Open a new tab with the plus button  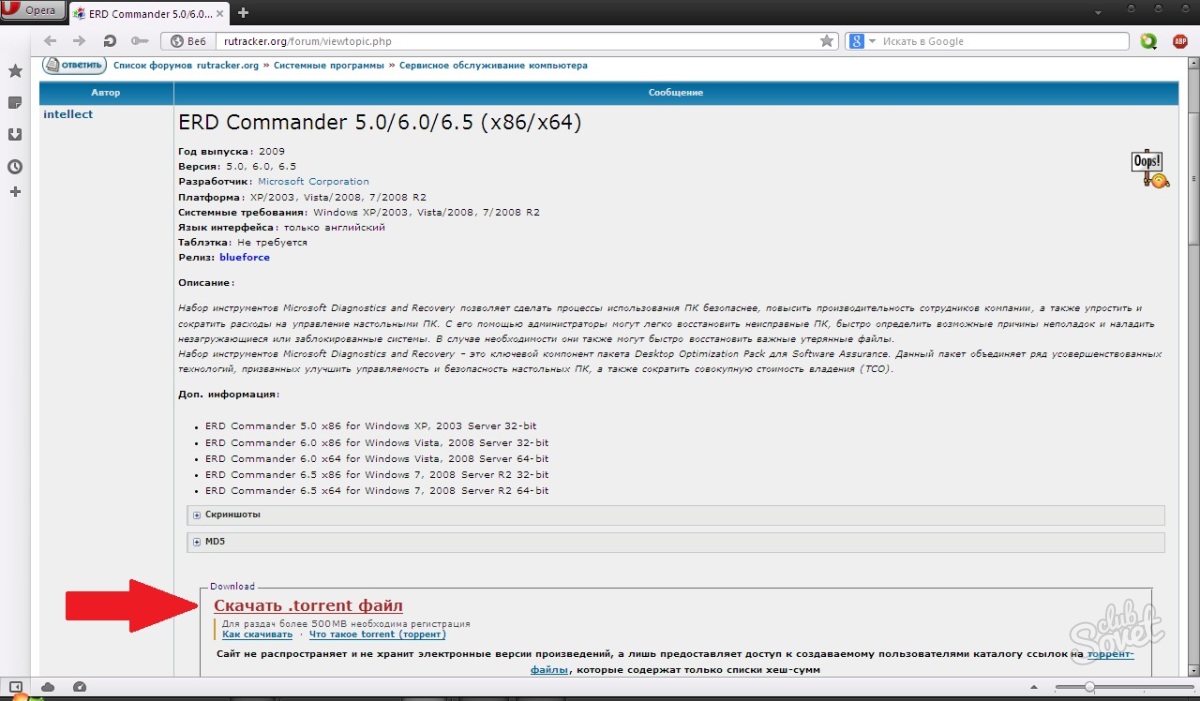click(x=243, y=12)
